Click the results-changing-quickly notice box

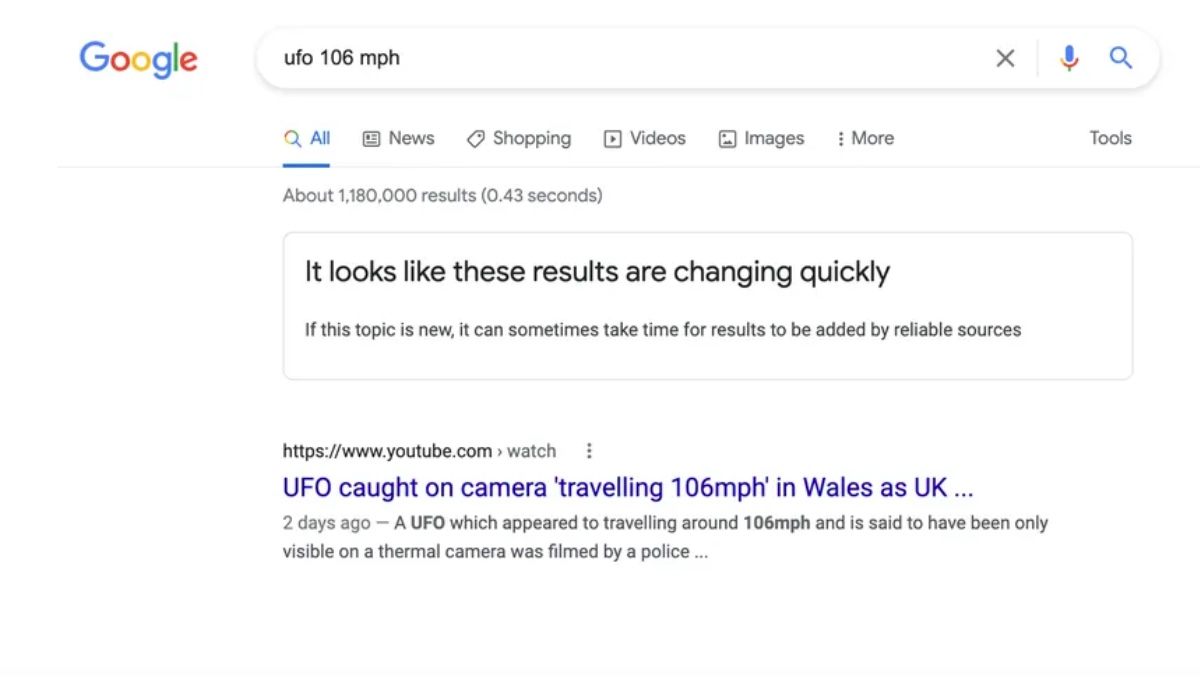tap(707, 305)
